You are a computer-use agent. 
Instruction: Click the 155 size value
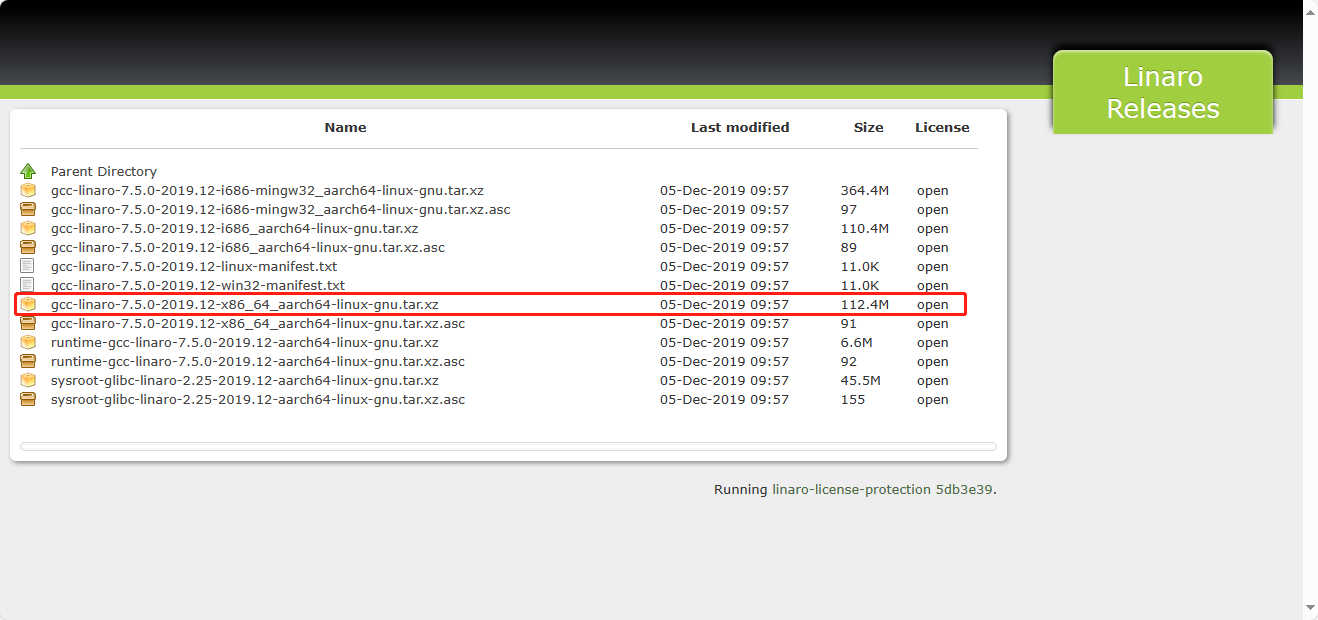[853, 399]
